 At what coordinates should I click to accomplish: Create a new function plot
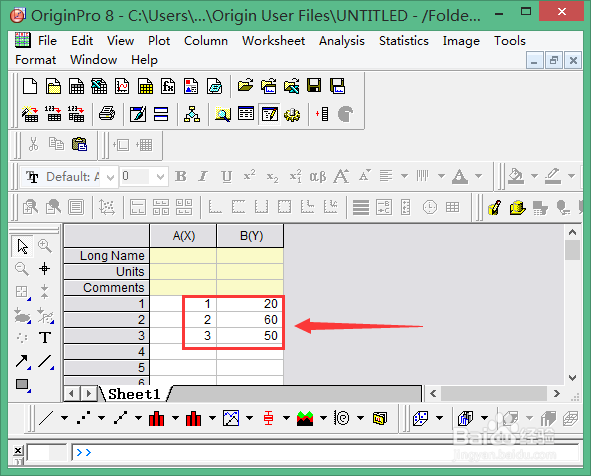168,86
